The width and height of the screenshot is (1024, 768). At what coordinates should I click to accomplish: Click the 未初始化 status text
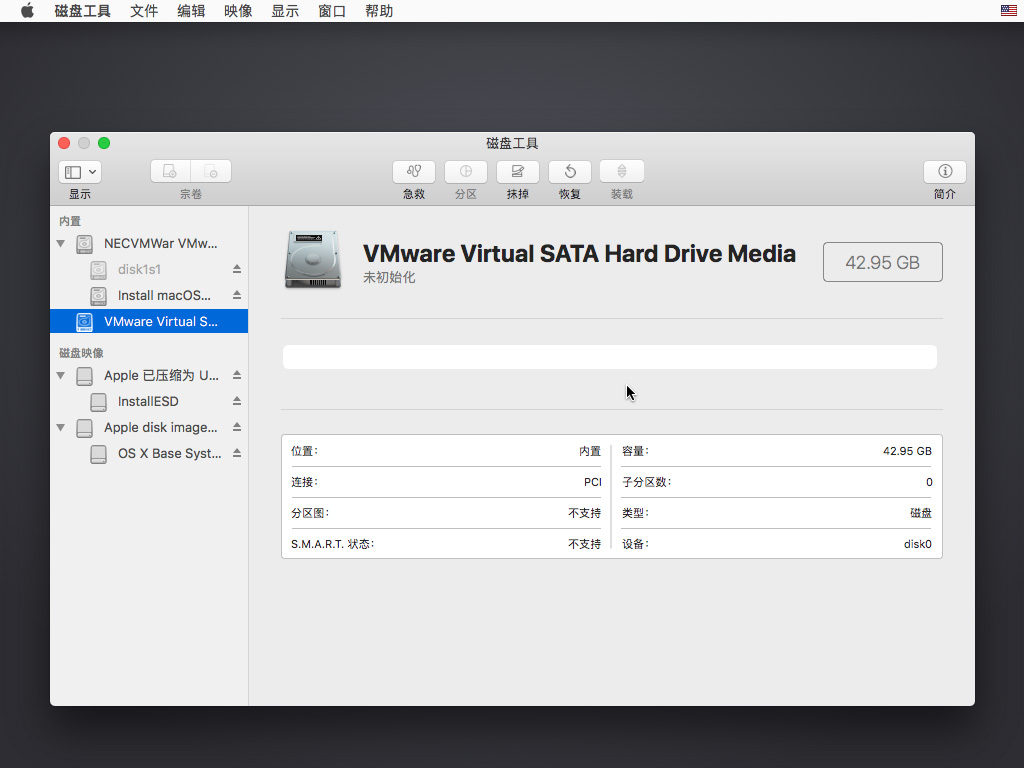tap(389, 278)
